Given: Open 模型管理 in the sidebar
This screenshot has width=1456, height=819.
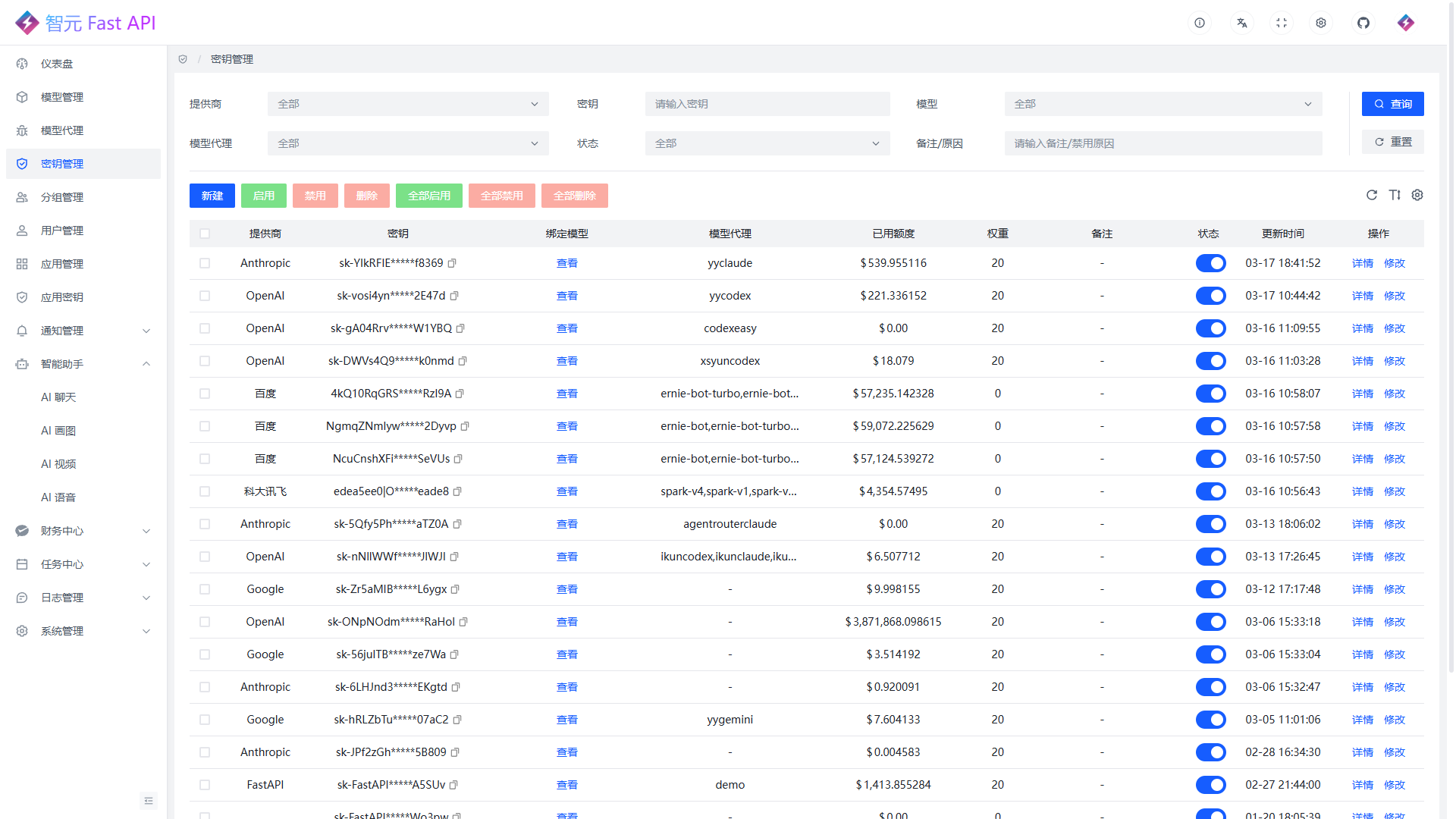Looking at the screenshot, I should (x=62, y=97).
